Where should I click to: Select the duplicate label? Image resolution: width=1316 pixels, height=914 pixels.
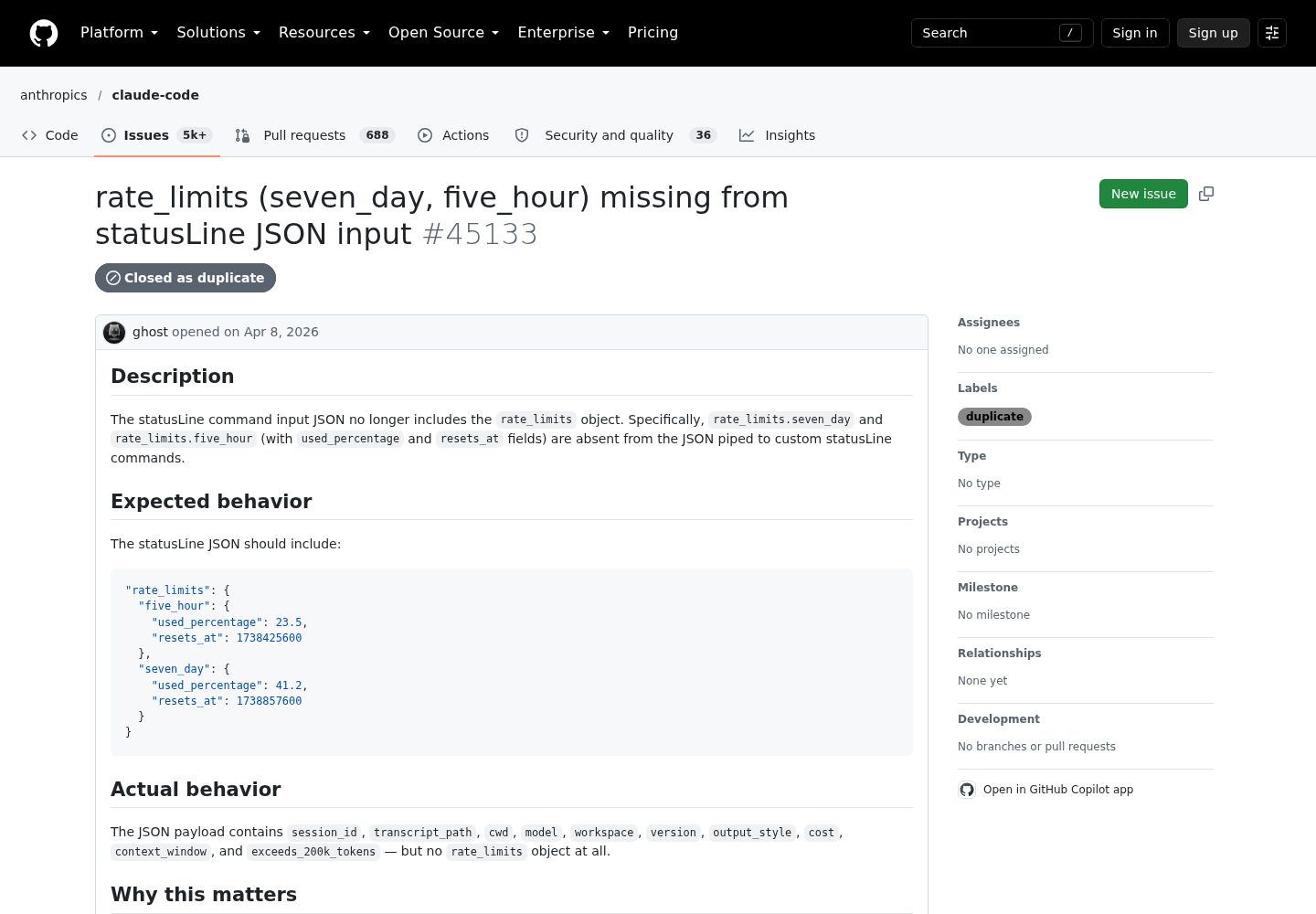[x=994, y=417]
